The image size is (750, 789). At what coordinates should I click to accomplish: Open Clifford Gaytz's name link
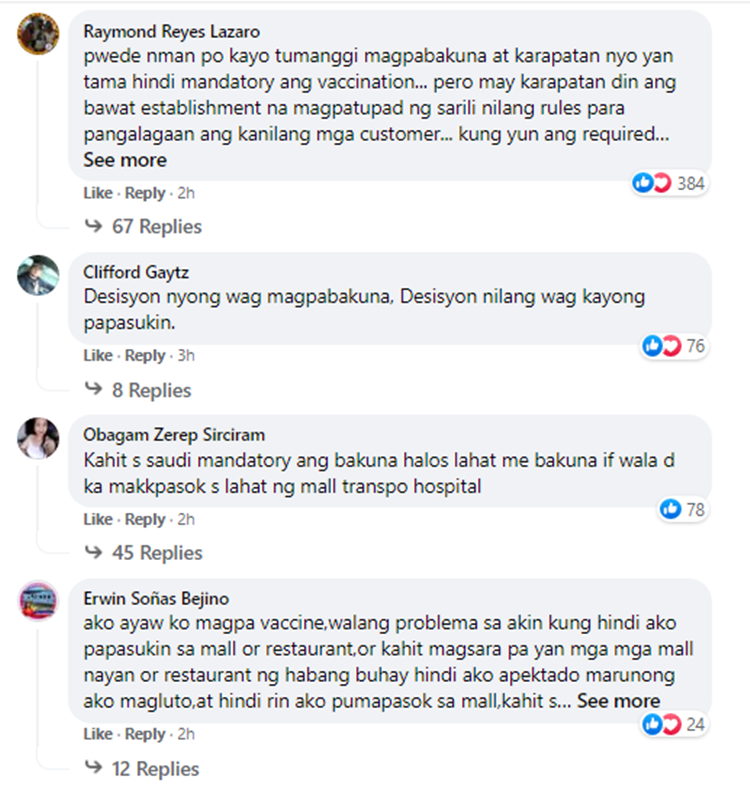(x=136, y=272)
